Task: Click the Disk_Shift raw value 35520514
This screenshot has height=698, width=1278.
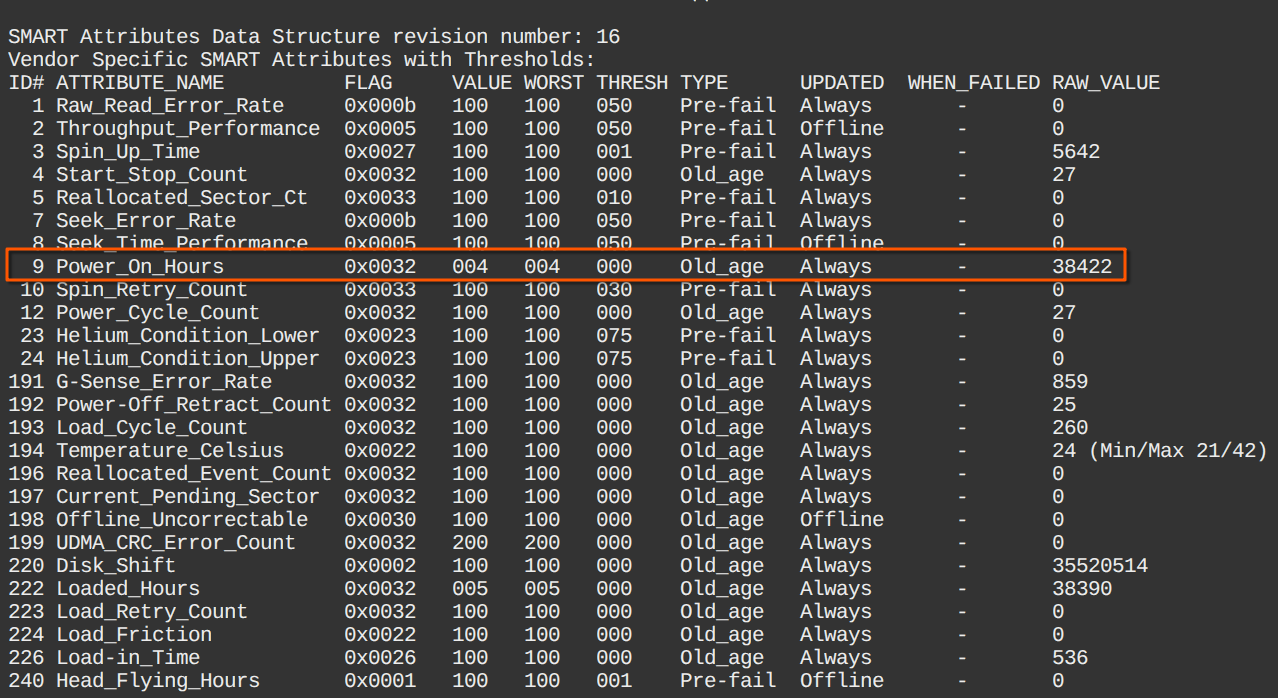Action: click(1099, 566)
